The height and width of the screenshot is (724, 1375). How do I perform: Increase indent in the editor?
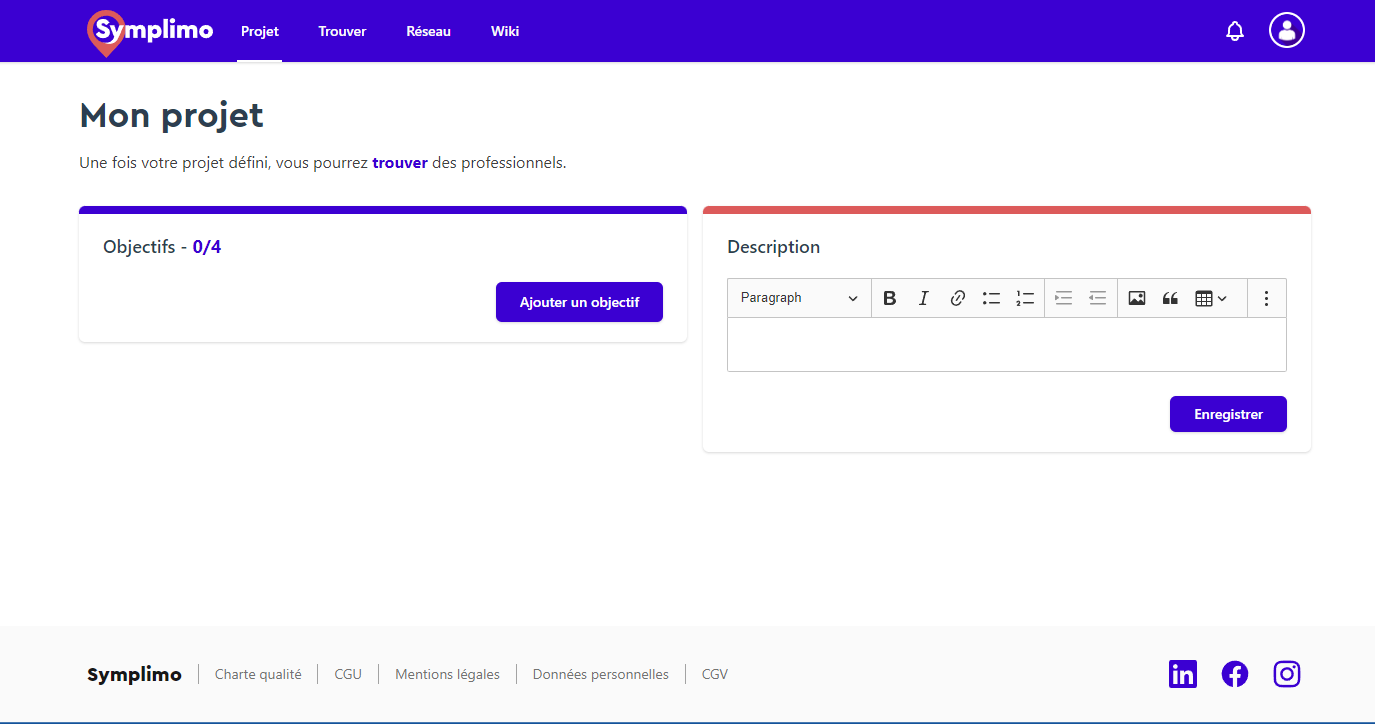click(x=1064, y=298)
